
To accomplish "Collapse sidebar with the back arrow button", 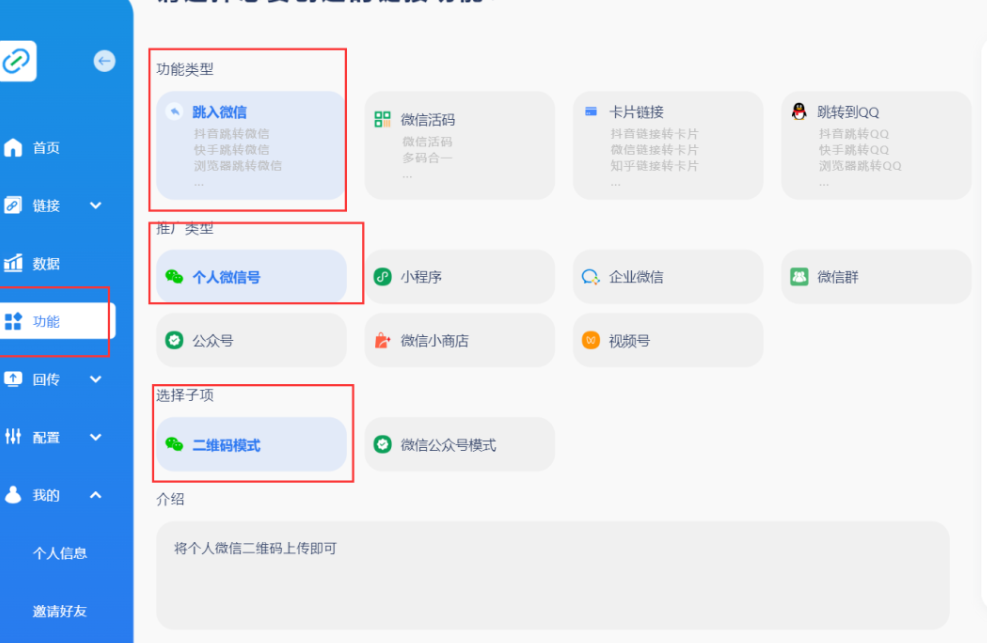I will [x=104, y=61].
